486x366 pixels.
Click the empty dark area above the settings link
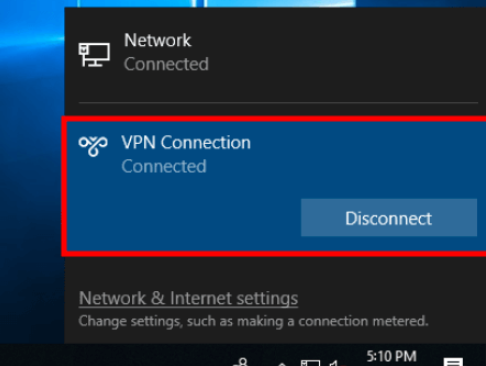click(x=273, y=272)
